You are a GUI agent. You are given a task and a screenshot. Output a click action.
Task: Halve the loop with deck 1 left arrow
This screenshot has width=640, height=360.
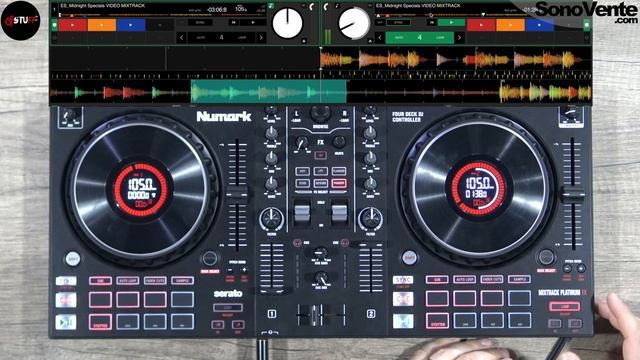(x=182, y=38)
